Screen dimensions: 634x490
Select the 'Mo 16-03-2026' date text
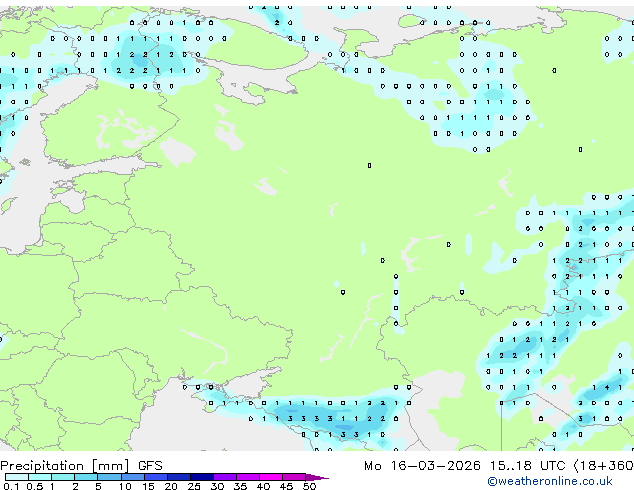click(422, 466)
